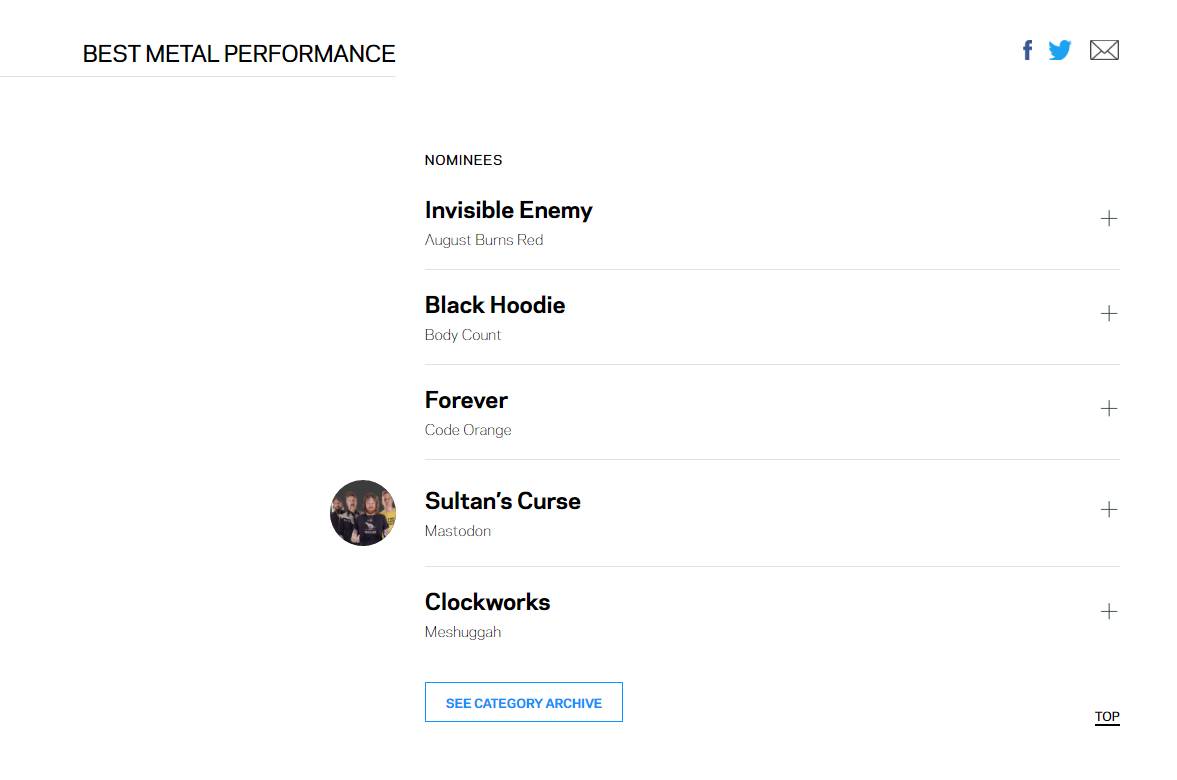This screenshot has width=1177, height=780.
Task: Share on Facebook via the f icon
Action: [1028, 50]
